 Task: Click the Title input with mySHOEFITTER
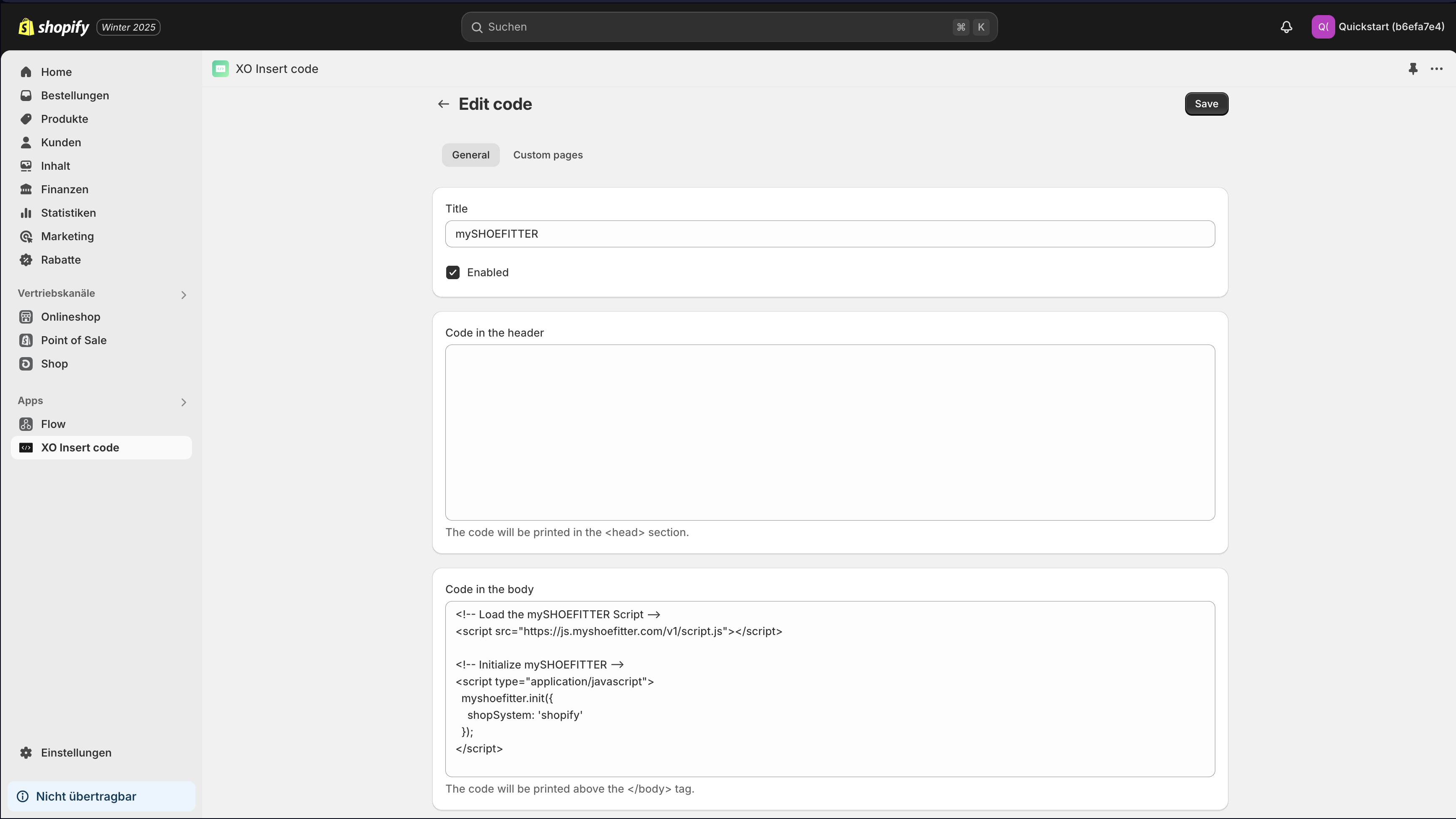(x=830, y=234)
